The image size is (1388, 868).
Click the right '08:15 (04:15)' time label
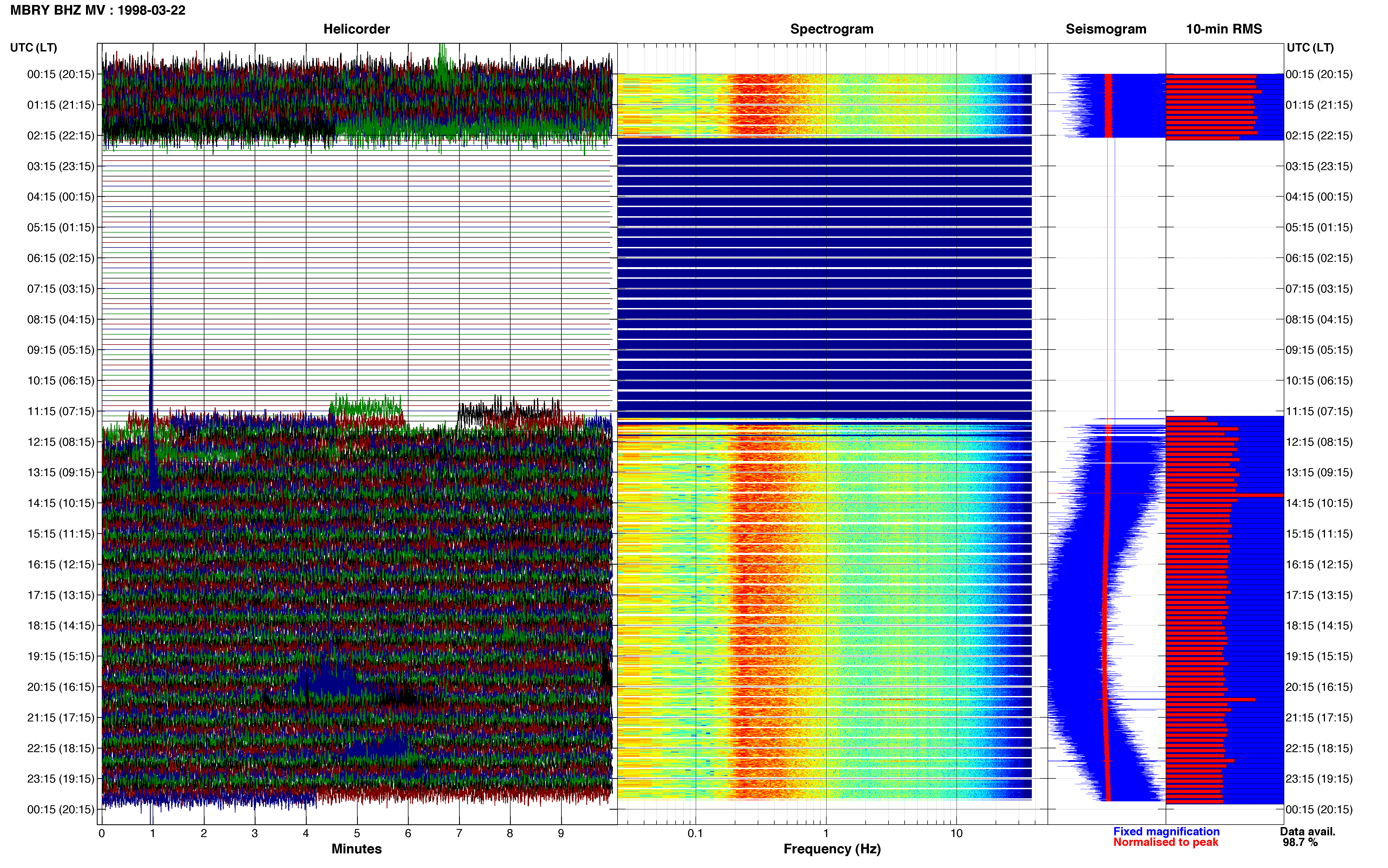[x=1319, y=320]
